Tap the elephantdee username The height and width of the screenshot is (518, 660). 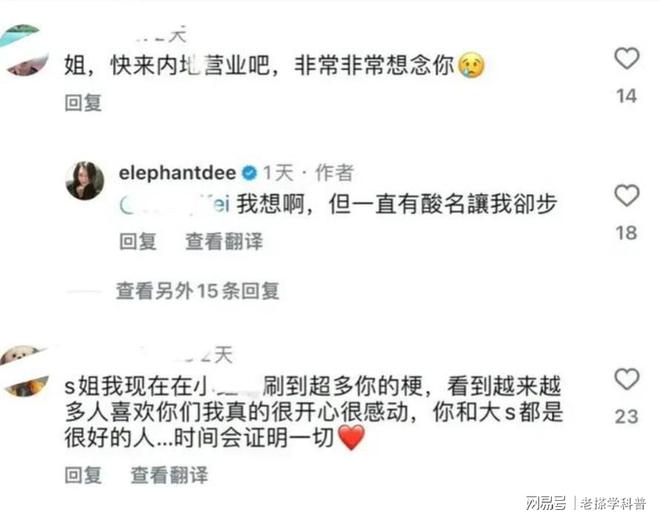click(x=177, y=173)
